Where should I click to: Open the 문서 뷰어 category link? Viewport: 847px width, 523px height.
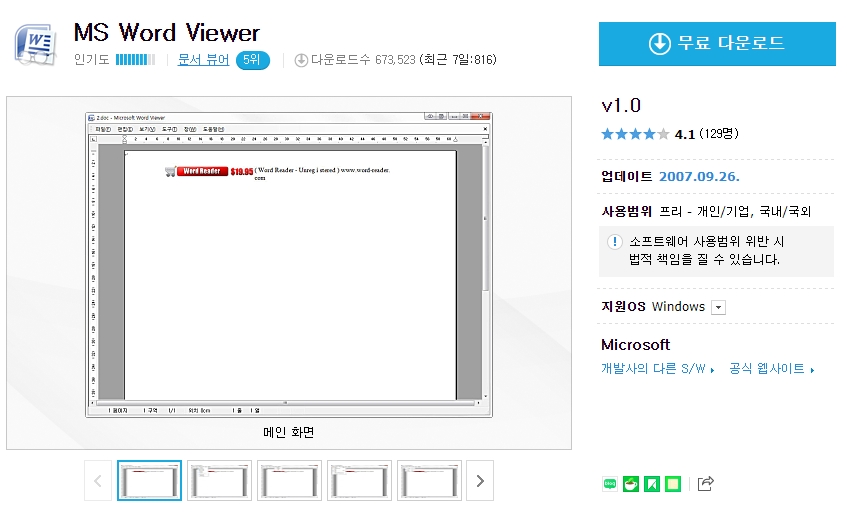pos(203,59)
